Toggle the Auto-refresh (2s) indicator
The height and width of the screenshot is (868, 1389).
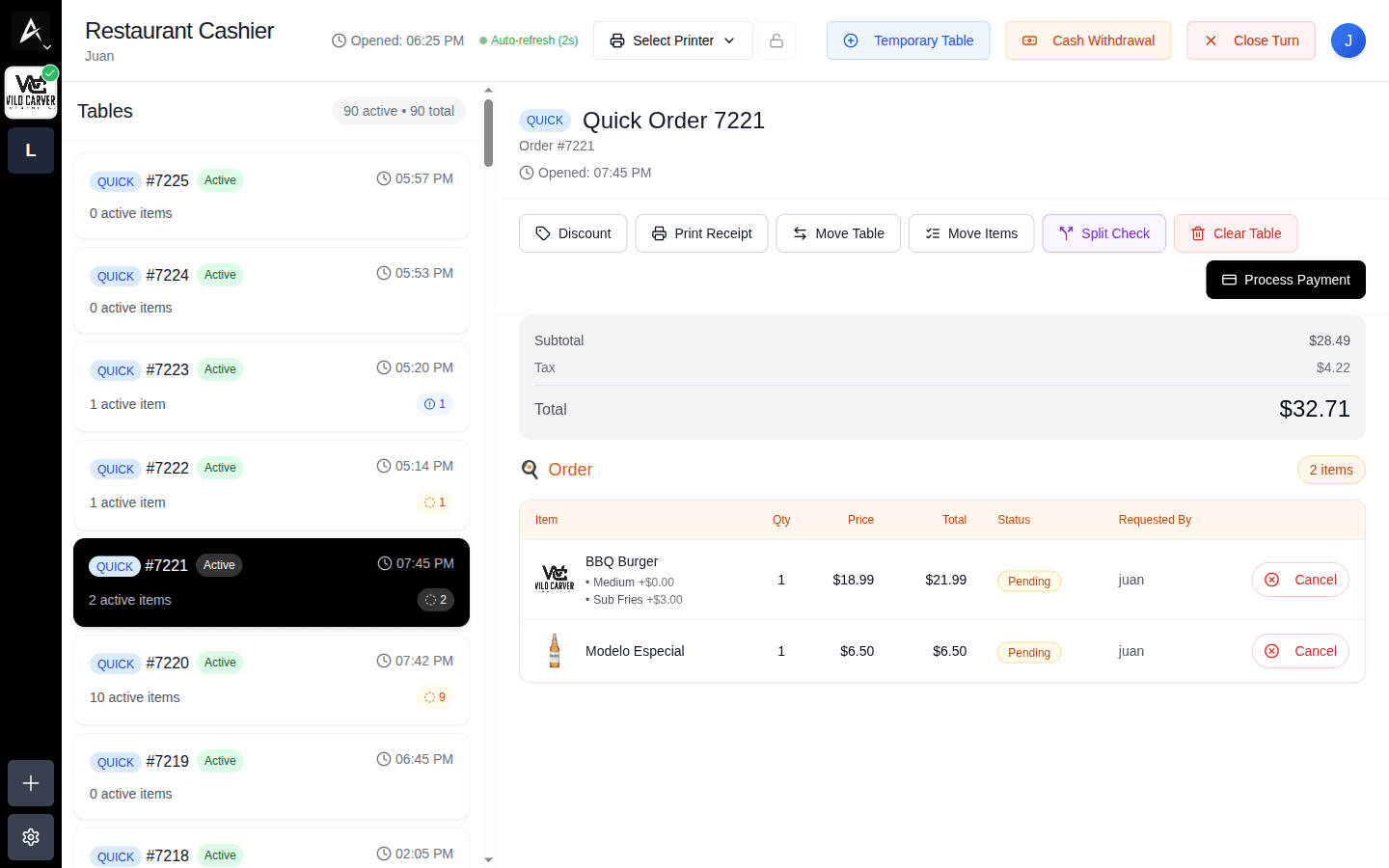(529, 41)
